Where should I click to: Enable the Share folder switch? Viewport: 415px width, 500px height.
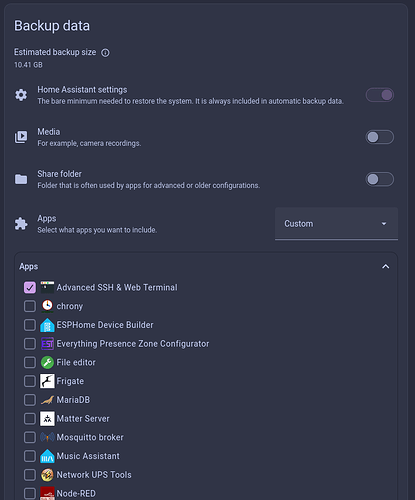click(x=380, y=179)
